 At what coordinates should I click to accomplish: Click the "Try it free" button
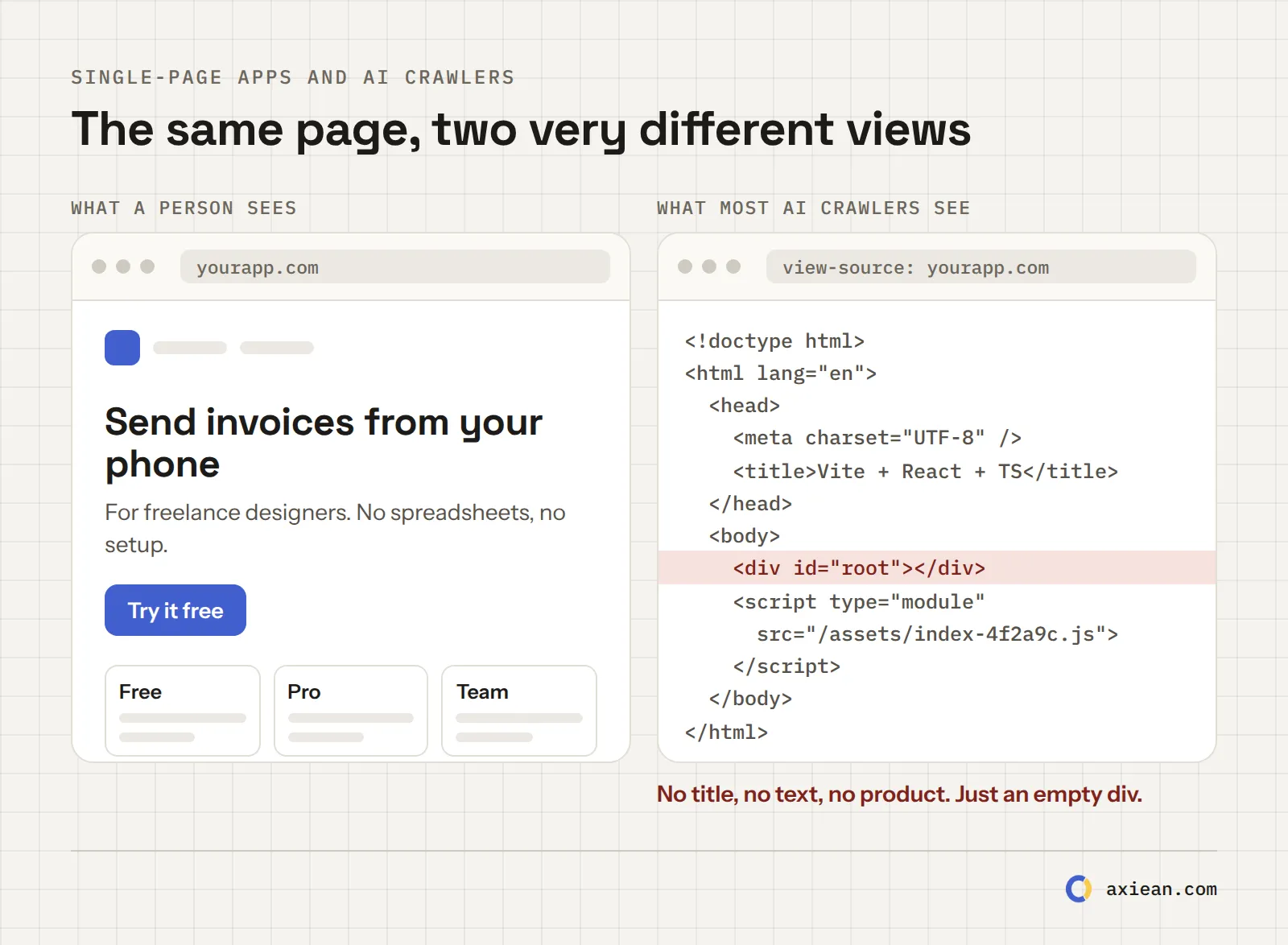pyautogui.click(x=175, y=610)
